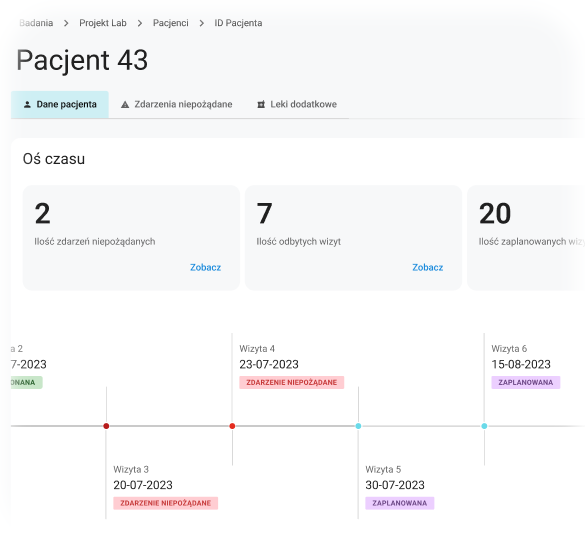585x560 pixels.
Task: Click the Wizyta 5 label
Action: (383, 470)
